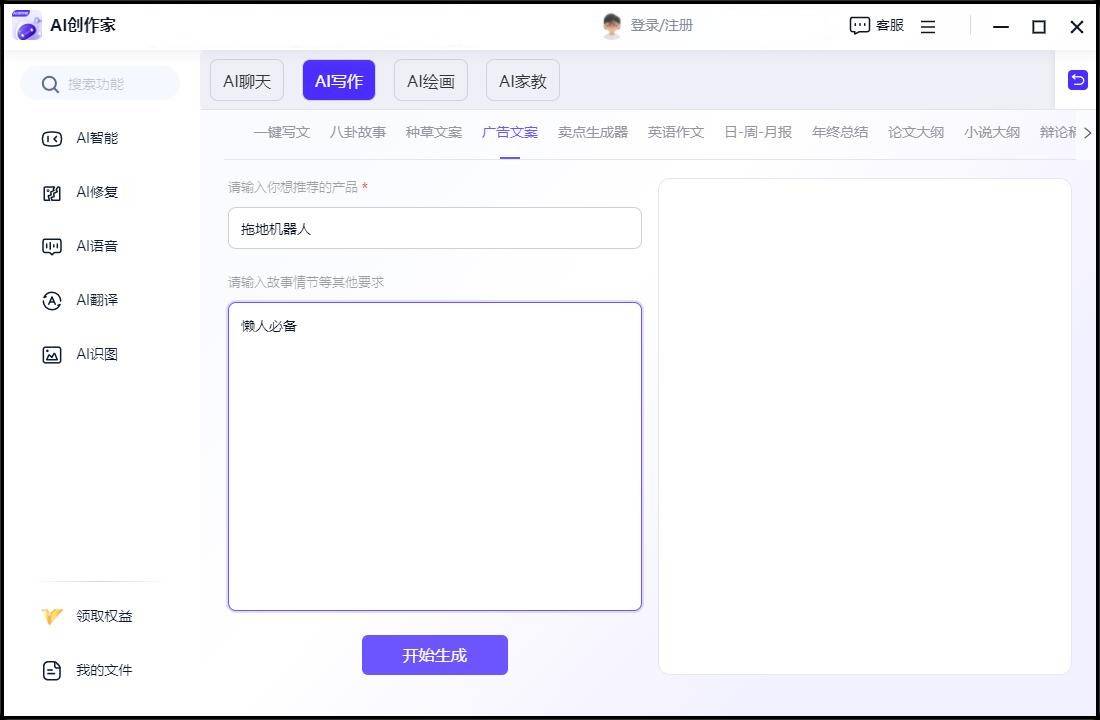
Task: Click the AI翻译 translation icon
Action: click(52, 301)
